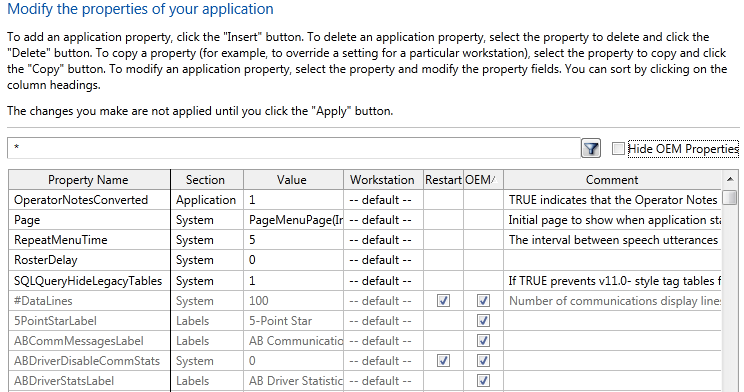Image resolution: width=744 pixels, height=392 pixels.
Task: Sort by the Value column header
Action: point(293,180)
